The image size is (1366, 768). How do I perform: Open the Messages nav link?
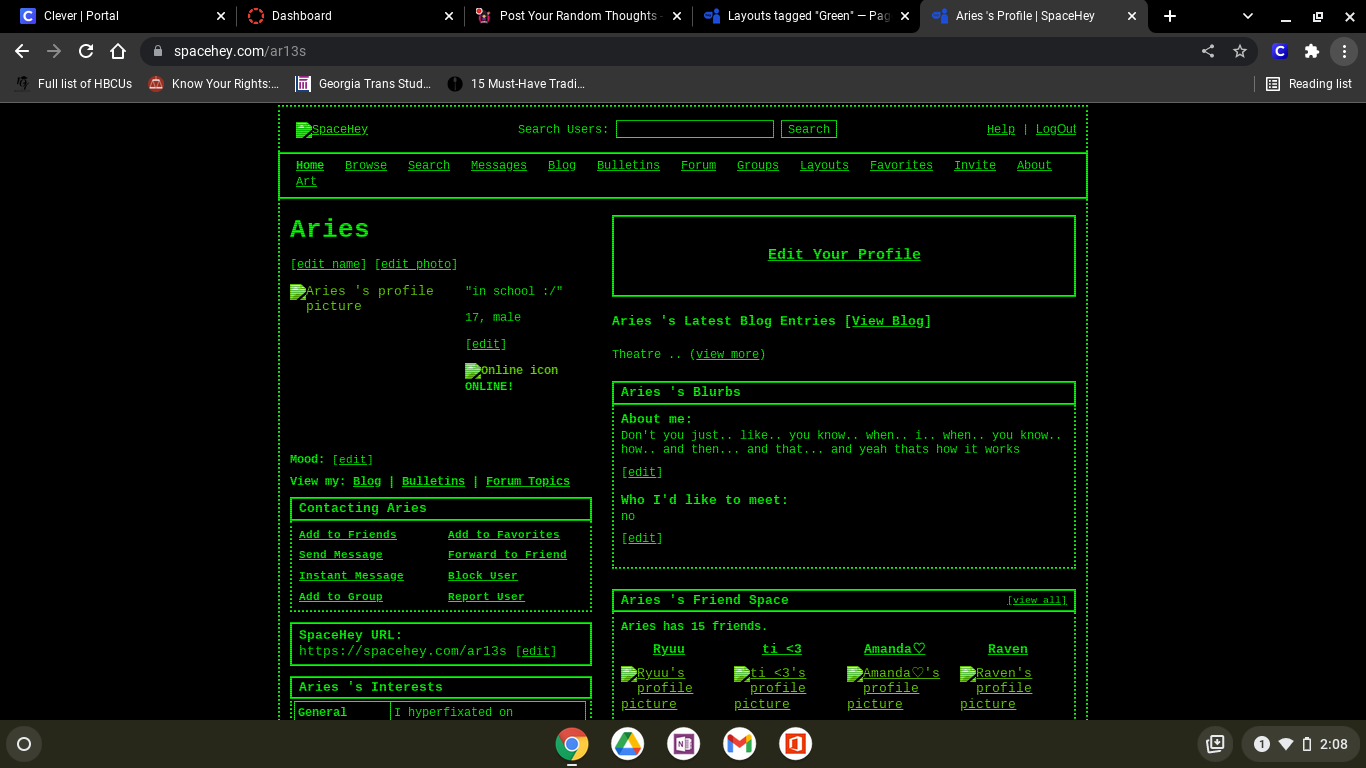click(499, 166)
